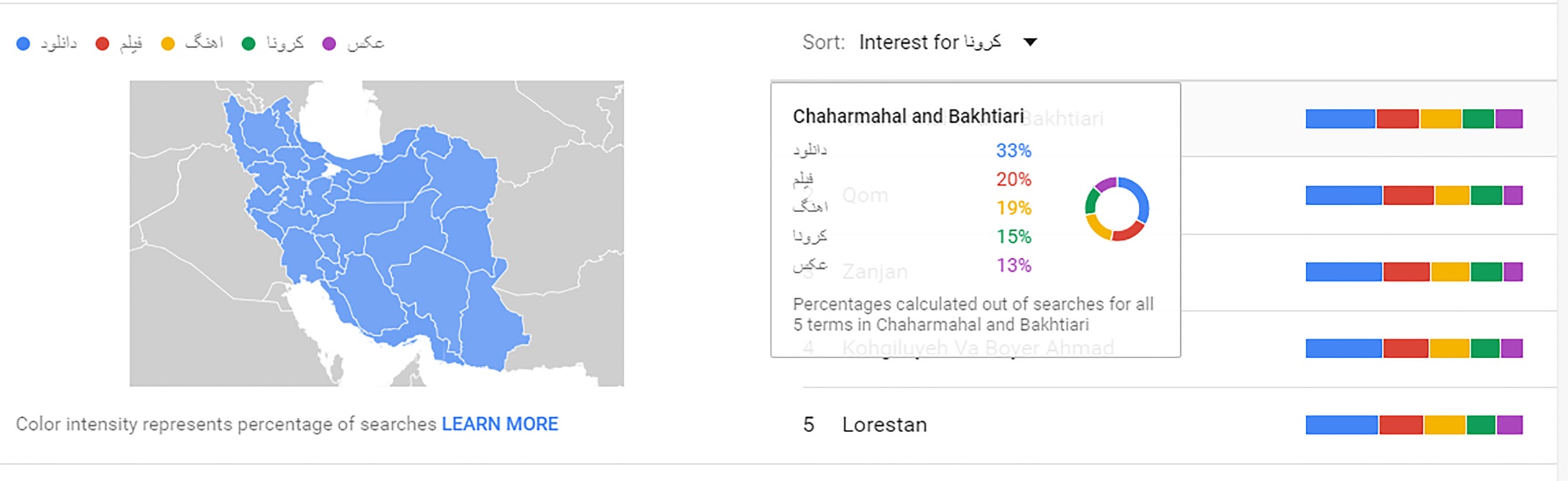Click the Chaharmahal and Bakhtiari tooltip title
The width and height of the screenshot is (1568, 481).
click(x=909, y=116)
